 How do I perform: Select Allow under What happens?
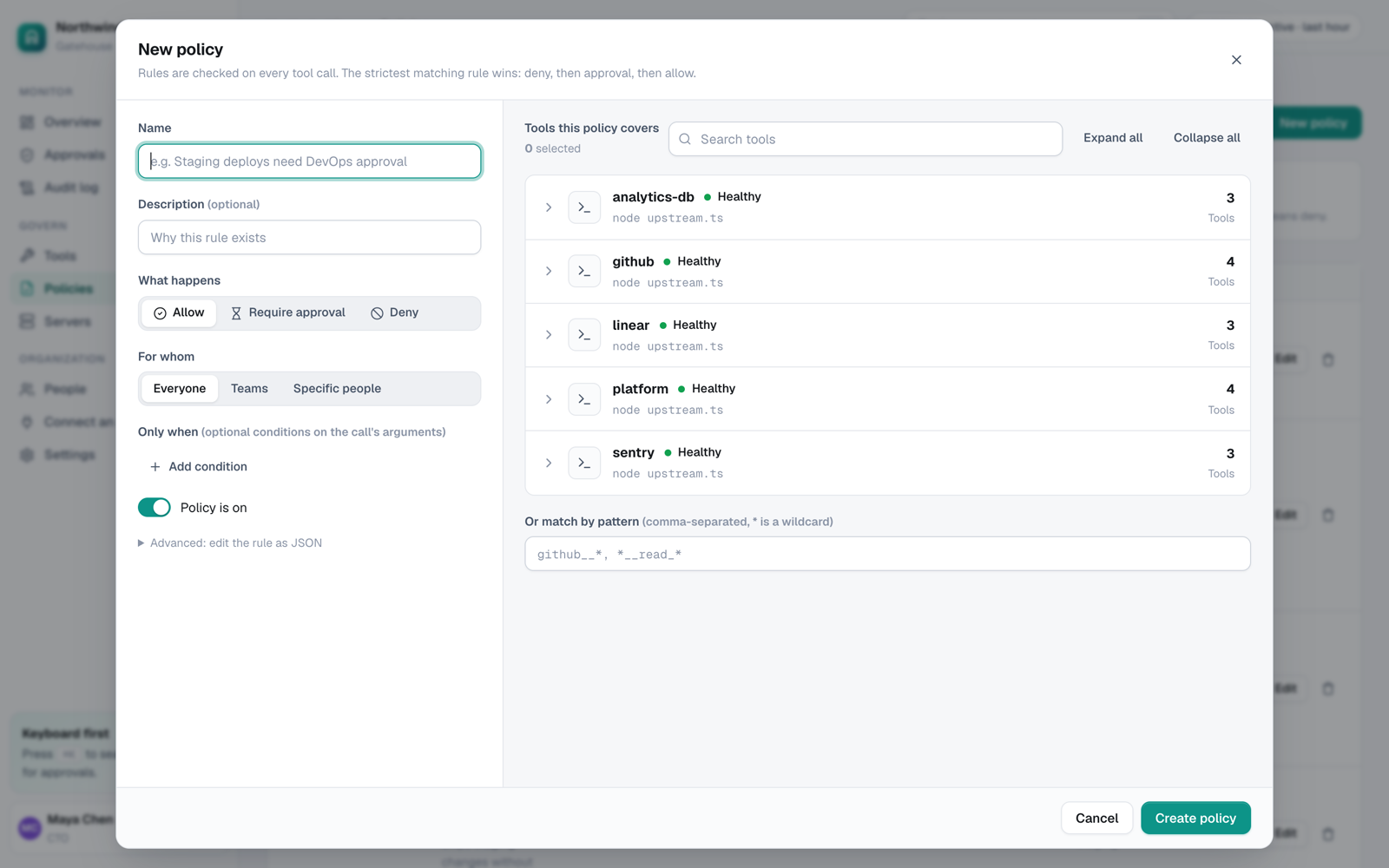(179, 312)
